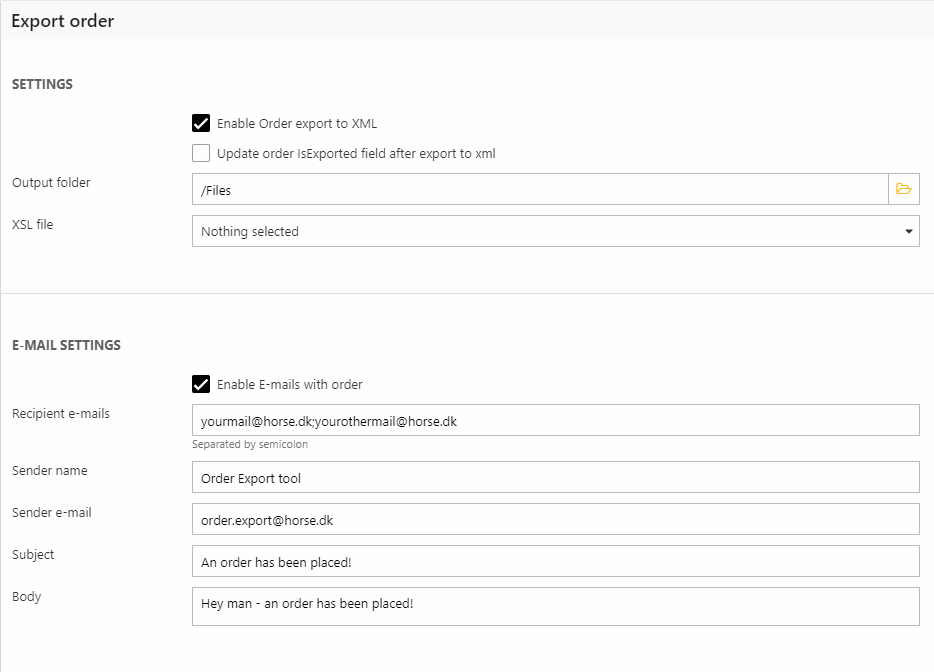Disable Enable Order export to XML checkbox
This screenshot has height=672, width=934.
tap(201, 124)
